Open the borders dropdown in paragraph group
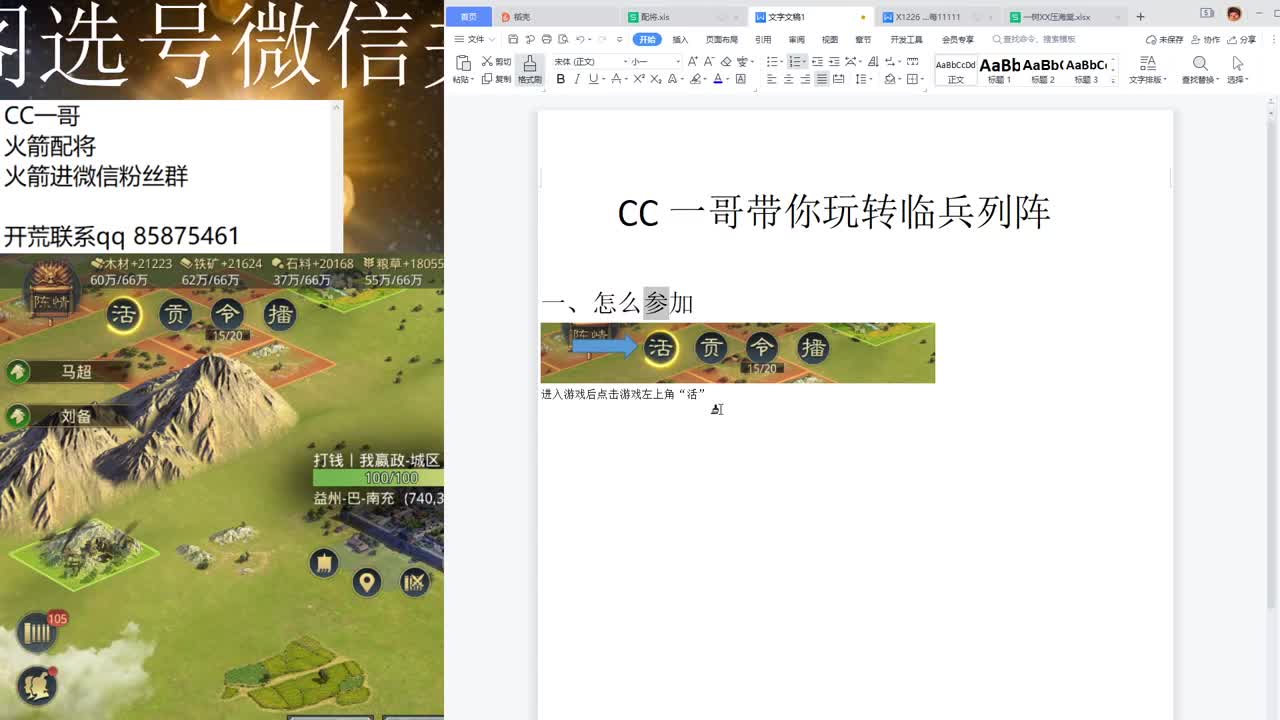Image resolution: width=1280 pixels, height=720 pixels. (921, 79)
